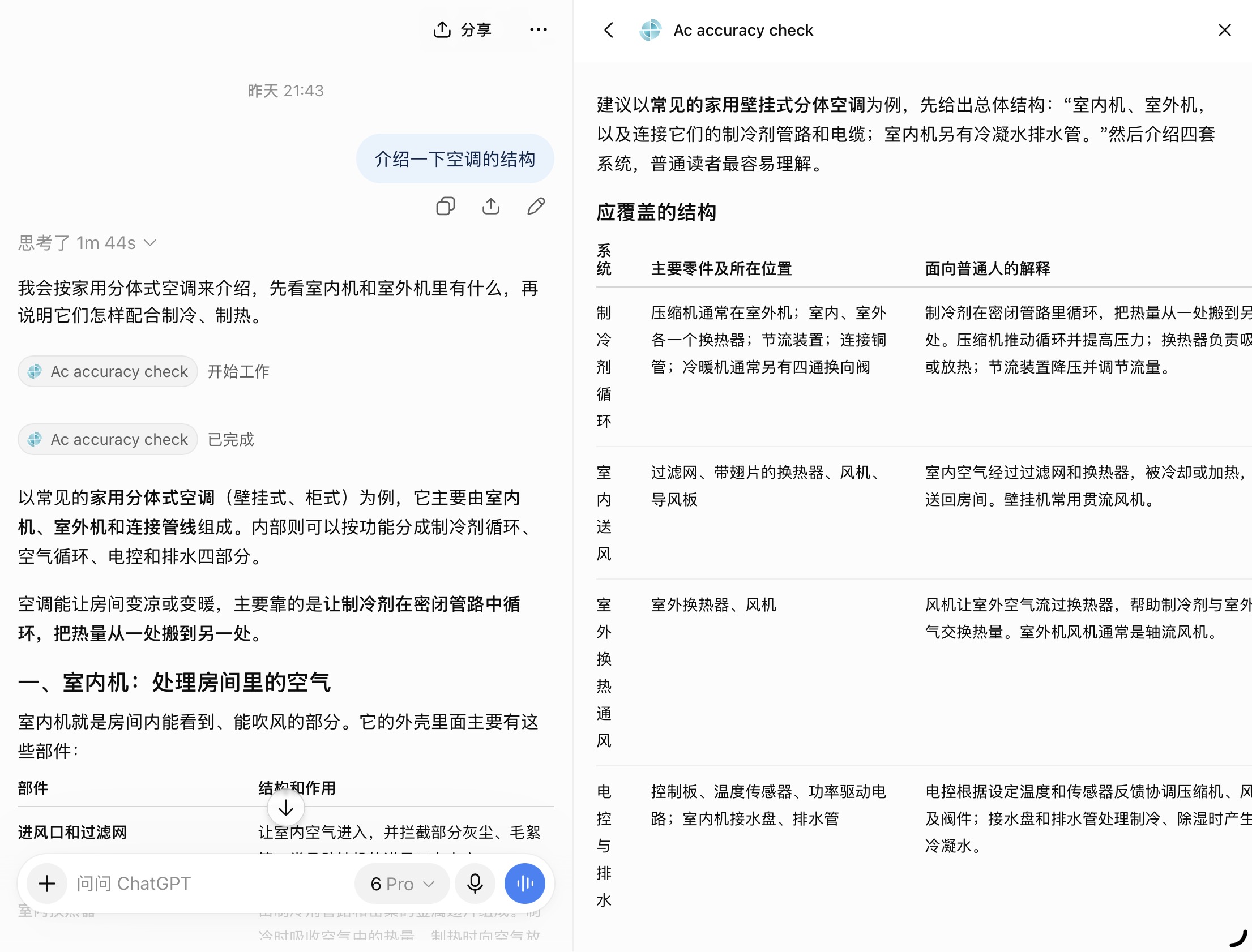The height and width of the screenshot is (952, 1252).
Task: Click the cell starting 过滤网、带翅片的换热器
Action: pos(768,486)
